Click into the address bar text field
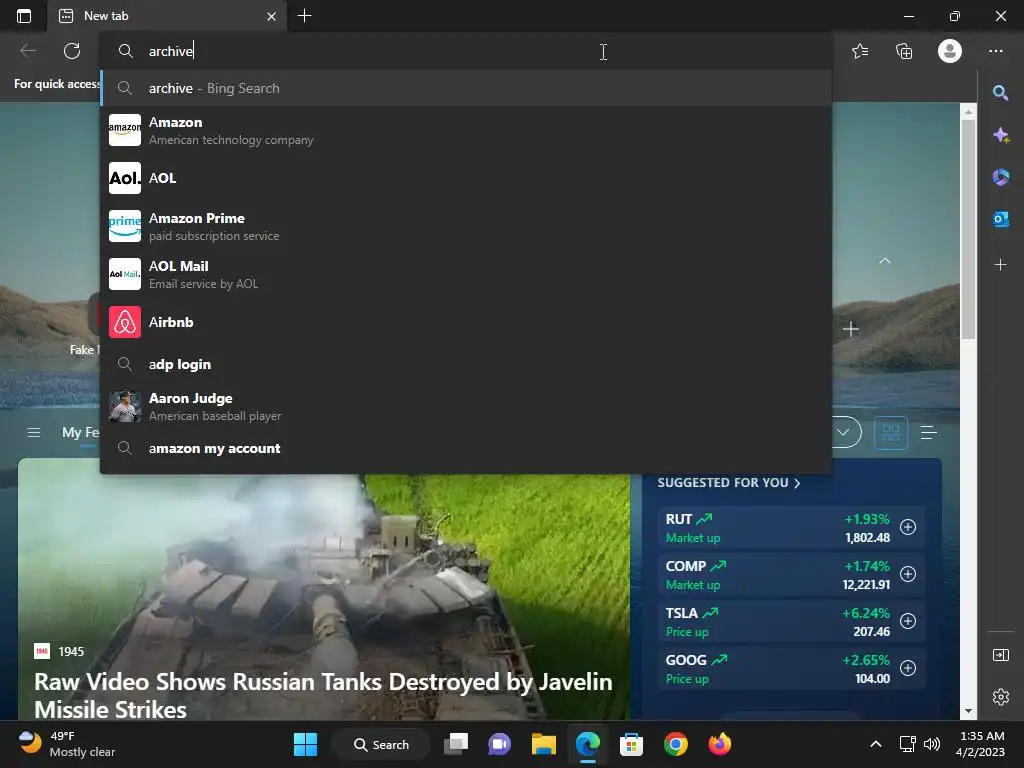1024x768 pixels. (x=466, y=51)
